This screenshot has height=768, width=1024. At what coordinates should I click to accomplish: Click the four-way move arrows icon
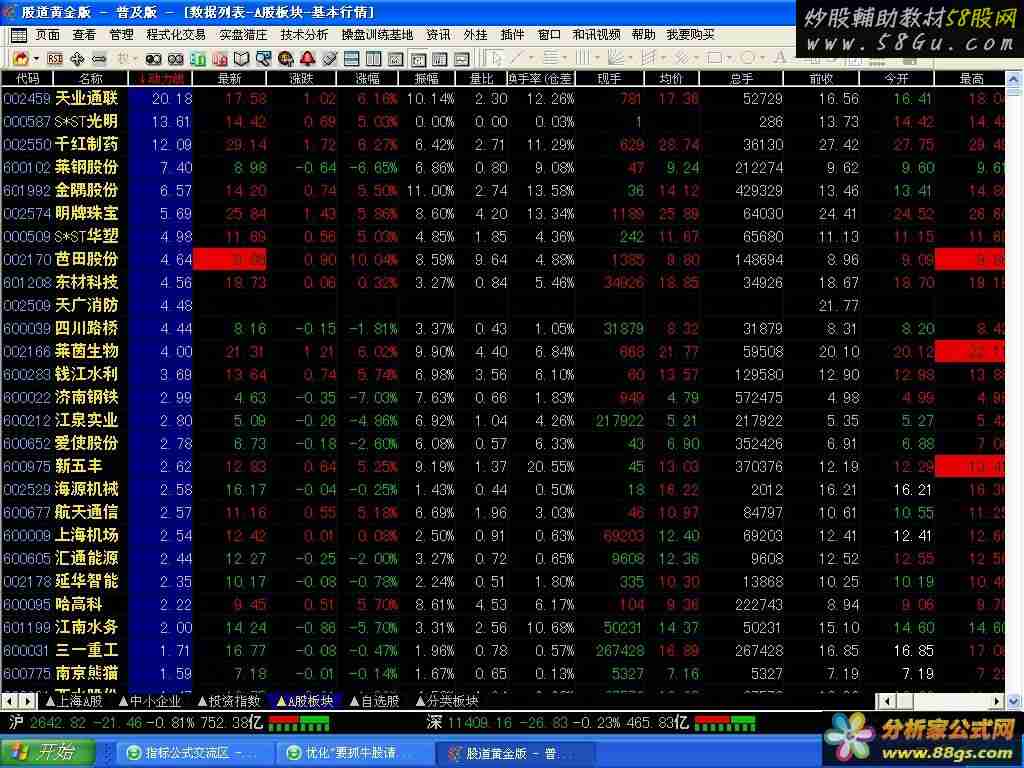pyautogui.click(x=77, y=59)
